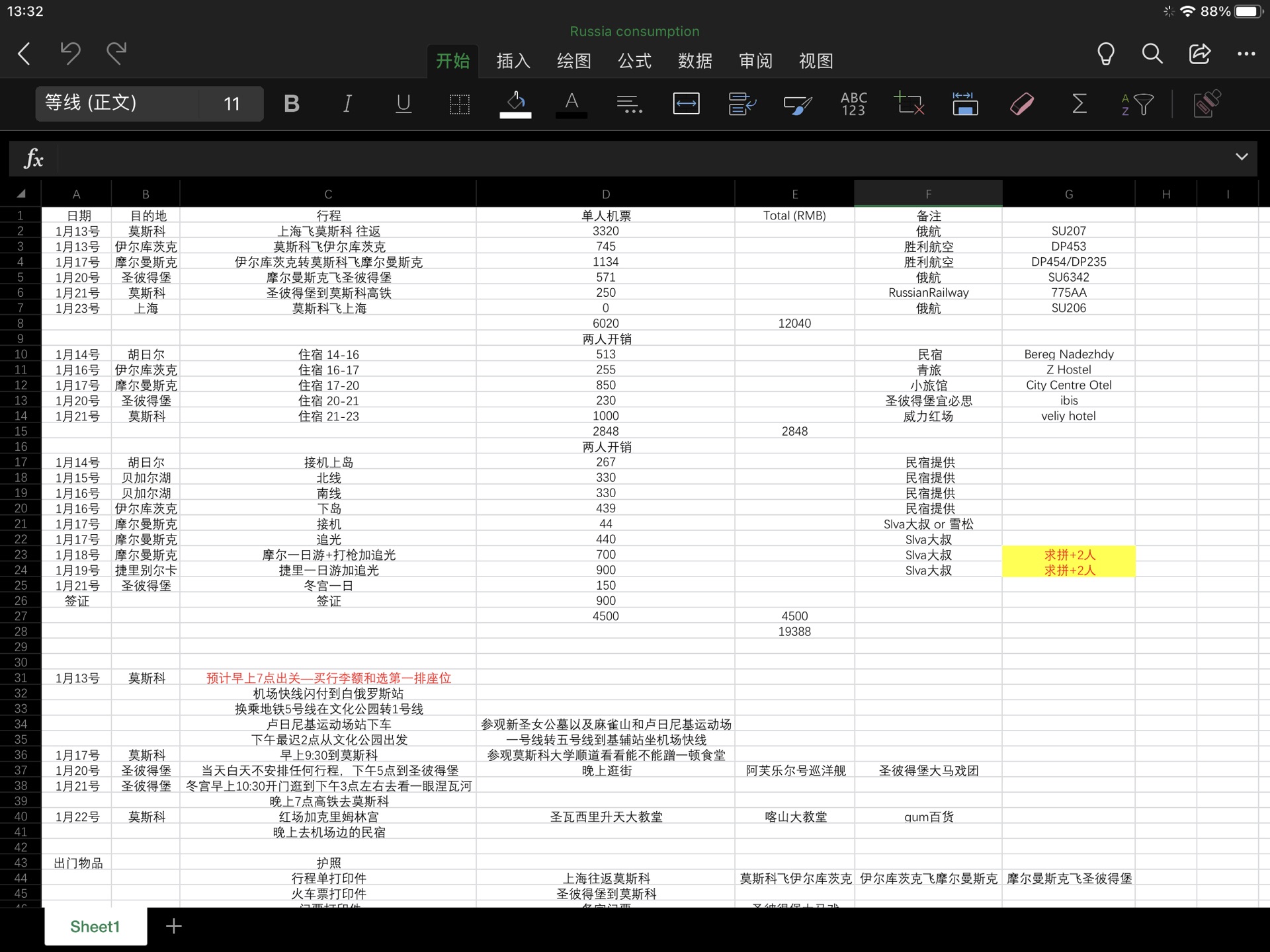
Task: Add a new sheet with plus button
Action: click(174, 926)
